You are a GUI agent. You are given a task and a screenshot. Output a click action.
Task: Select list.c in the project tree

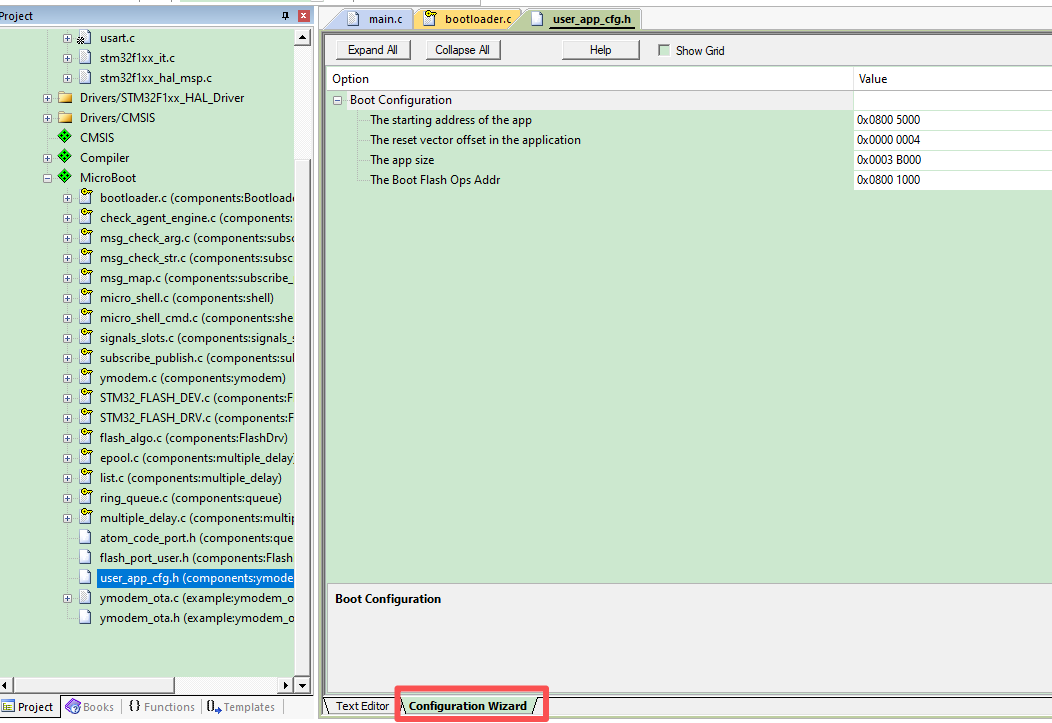[191, 478]
